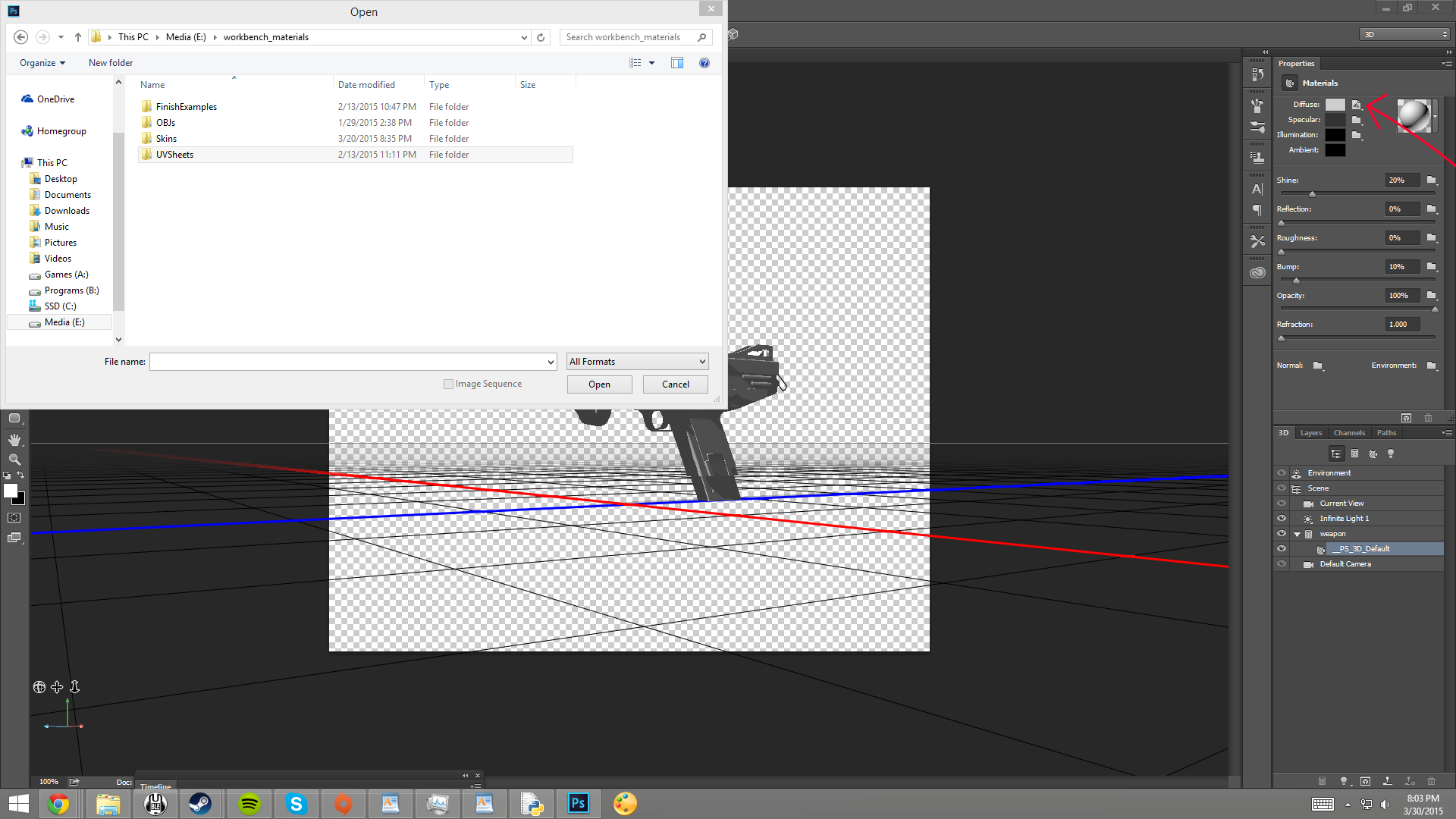
Task: Open the All Formats dropdown
Action: 637,362
